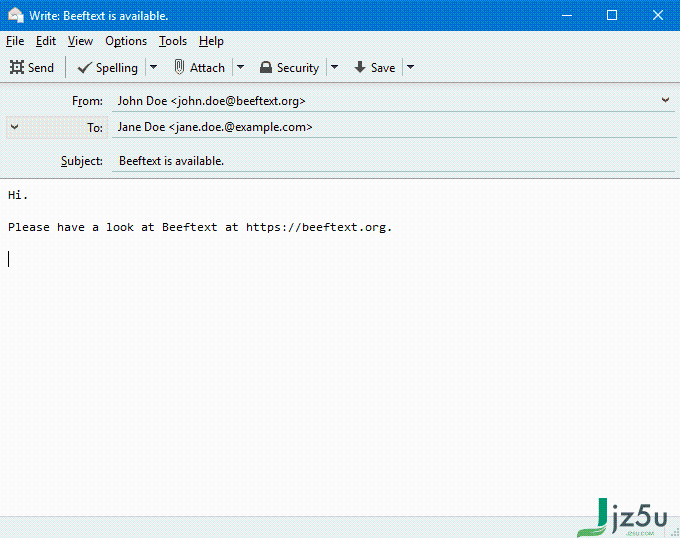Click the Save down-arrow icon
The width and height of the screenshot is (680, 538).
pos(360,67)
